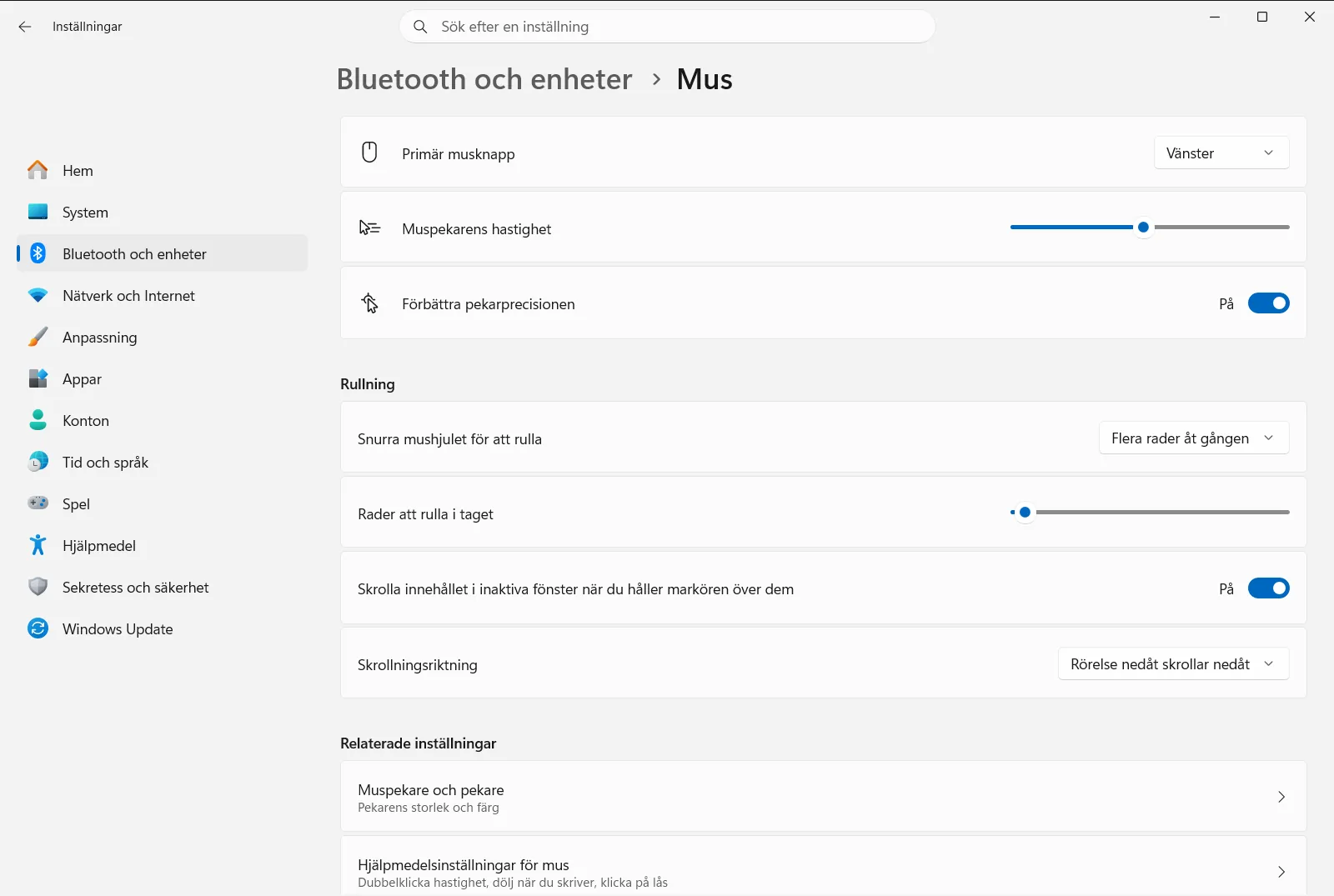Viewport: 1334px width, 896px height.
Task: Open Hjälpmedelsinställningar för mus
Action: pos(823,867)
